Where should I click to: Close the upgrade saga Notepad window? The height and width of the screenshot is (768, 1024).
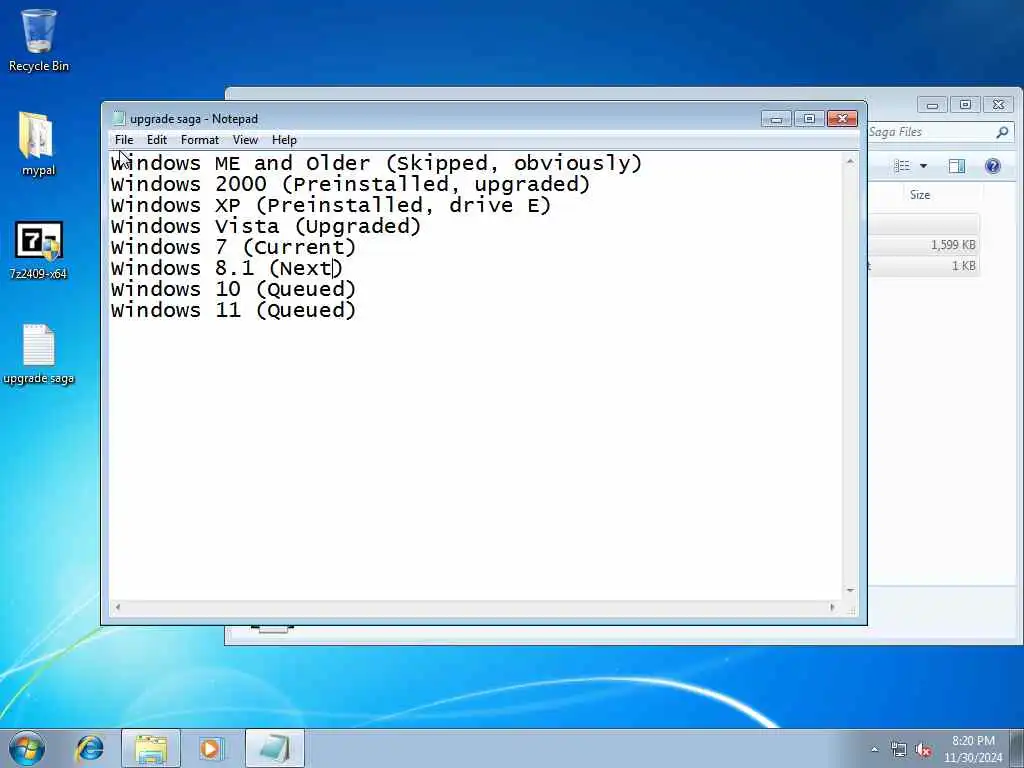click(x=842, y=118)
